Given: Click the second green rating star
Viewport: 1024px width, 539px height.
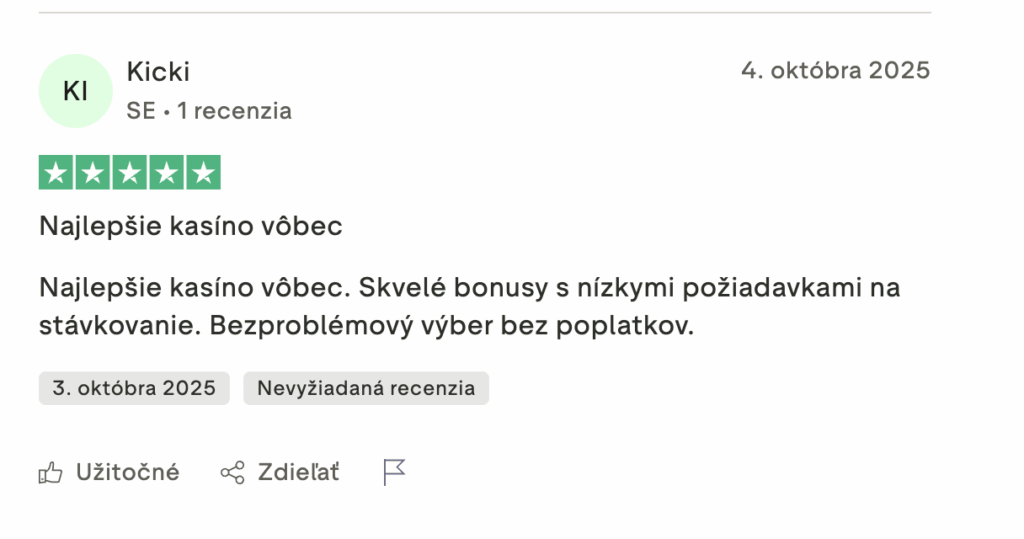Looking at the screenshot, I should tap(93, 173).
